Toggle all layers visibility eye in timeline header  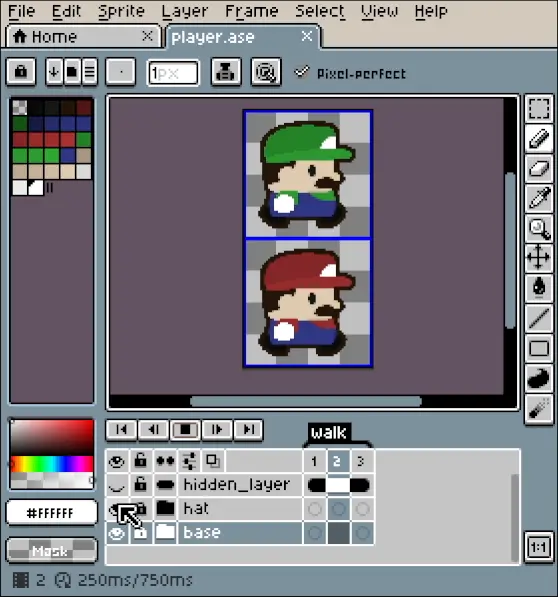117,461
